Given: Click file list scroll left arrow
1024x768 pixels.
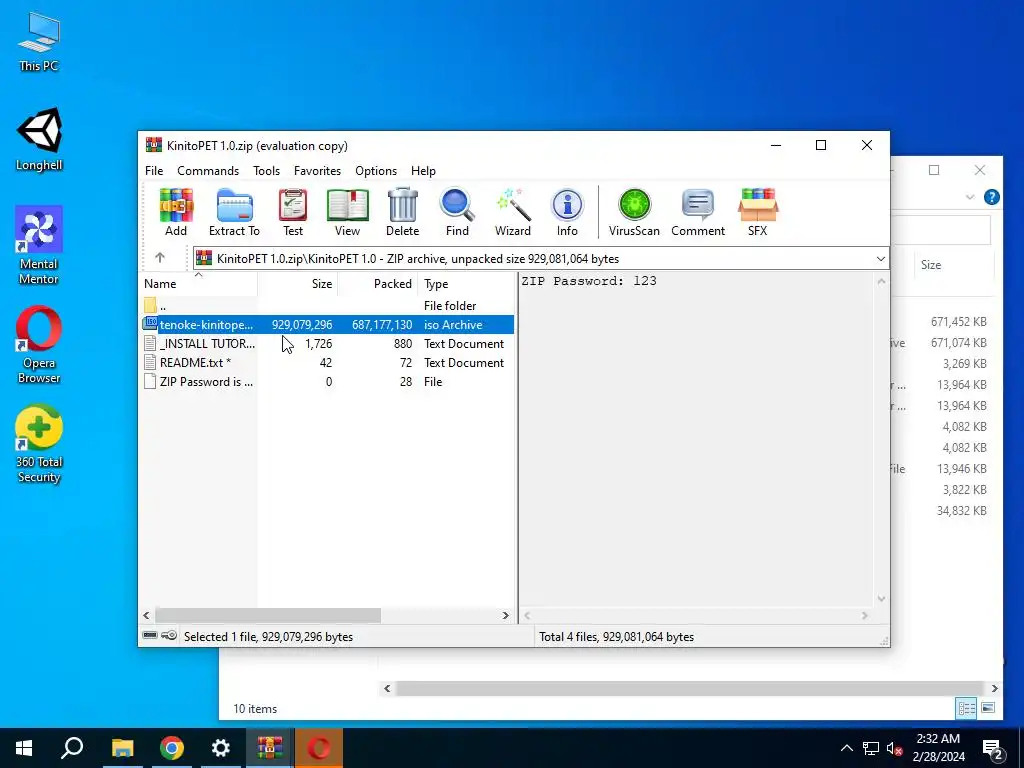Looking at the screenshot, I should 146,615.
